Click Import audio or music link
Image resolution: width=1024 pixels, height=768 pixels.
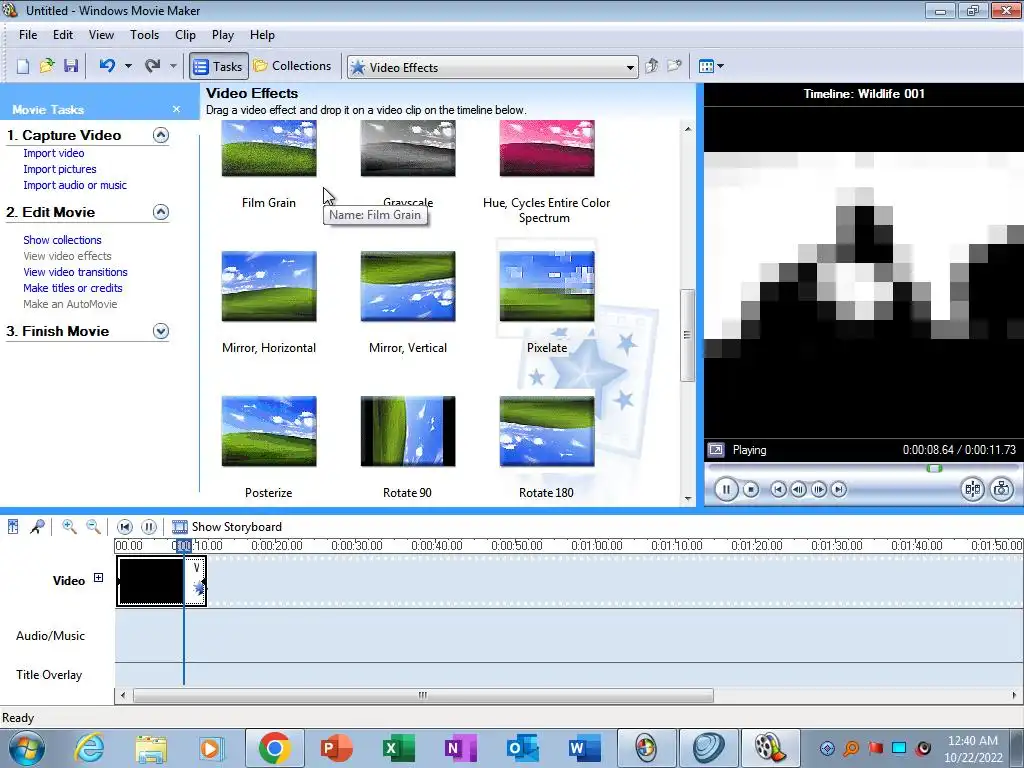click(75, 185)
